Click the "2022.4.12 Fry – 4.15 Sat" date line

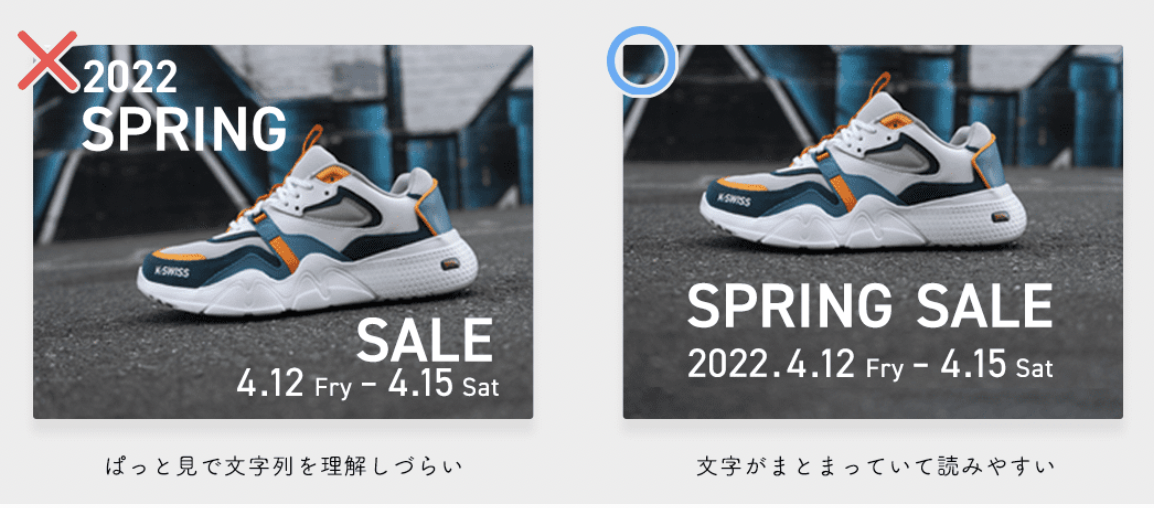pyautogui.click(x=869, y=364)
